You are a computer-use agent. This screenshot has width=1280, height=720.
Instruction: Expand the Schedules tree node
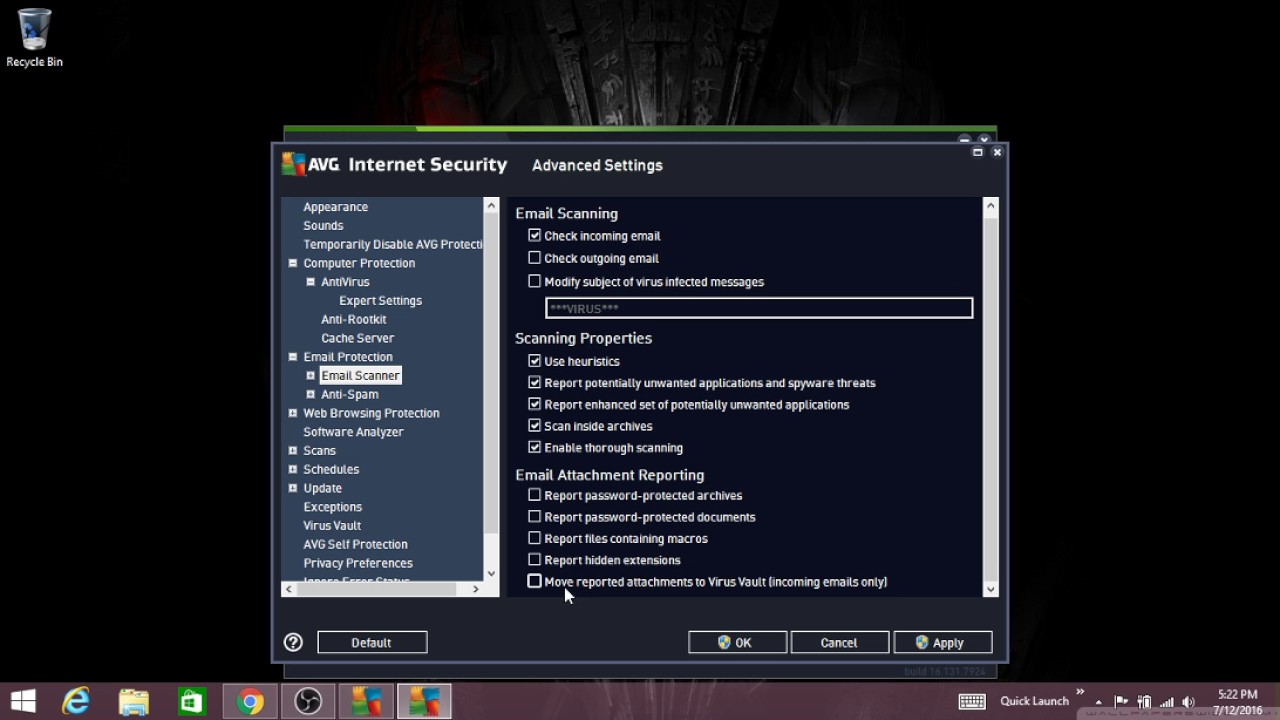click(293, 469)
